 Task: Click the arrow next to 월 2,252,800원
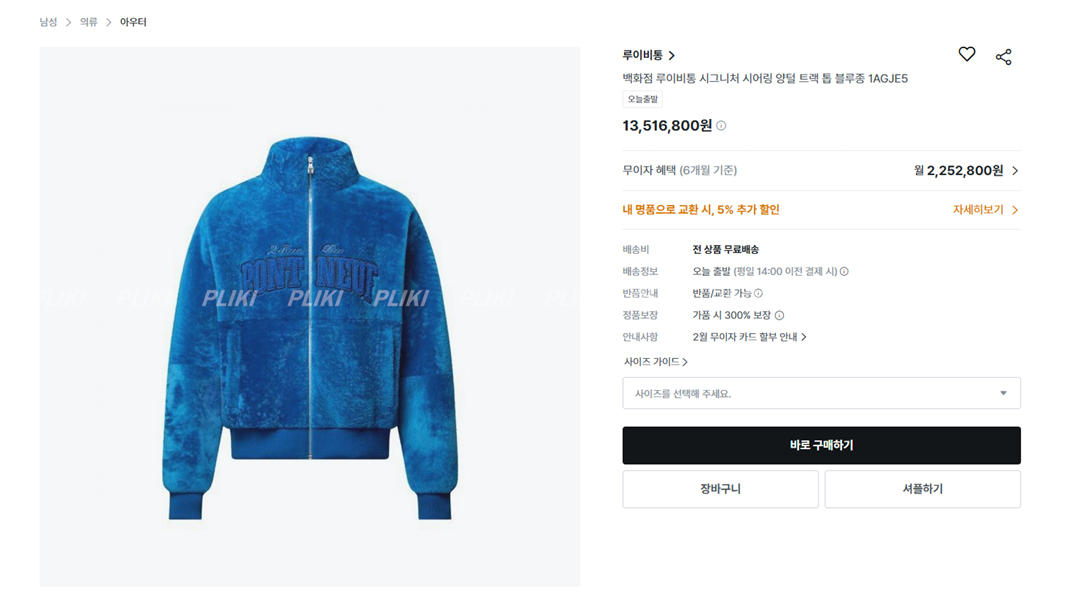coord(1015,171)
